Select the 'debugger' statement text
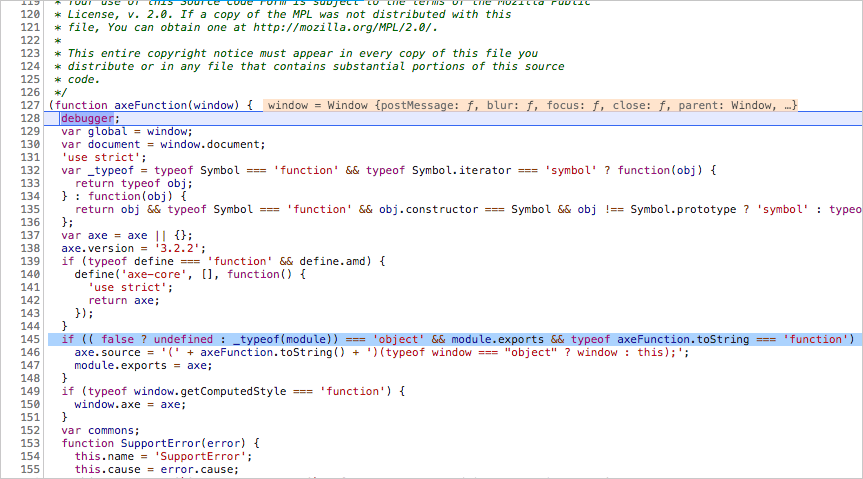 [88, 118]
